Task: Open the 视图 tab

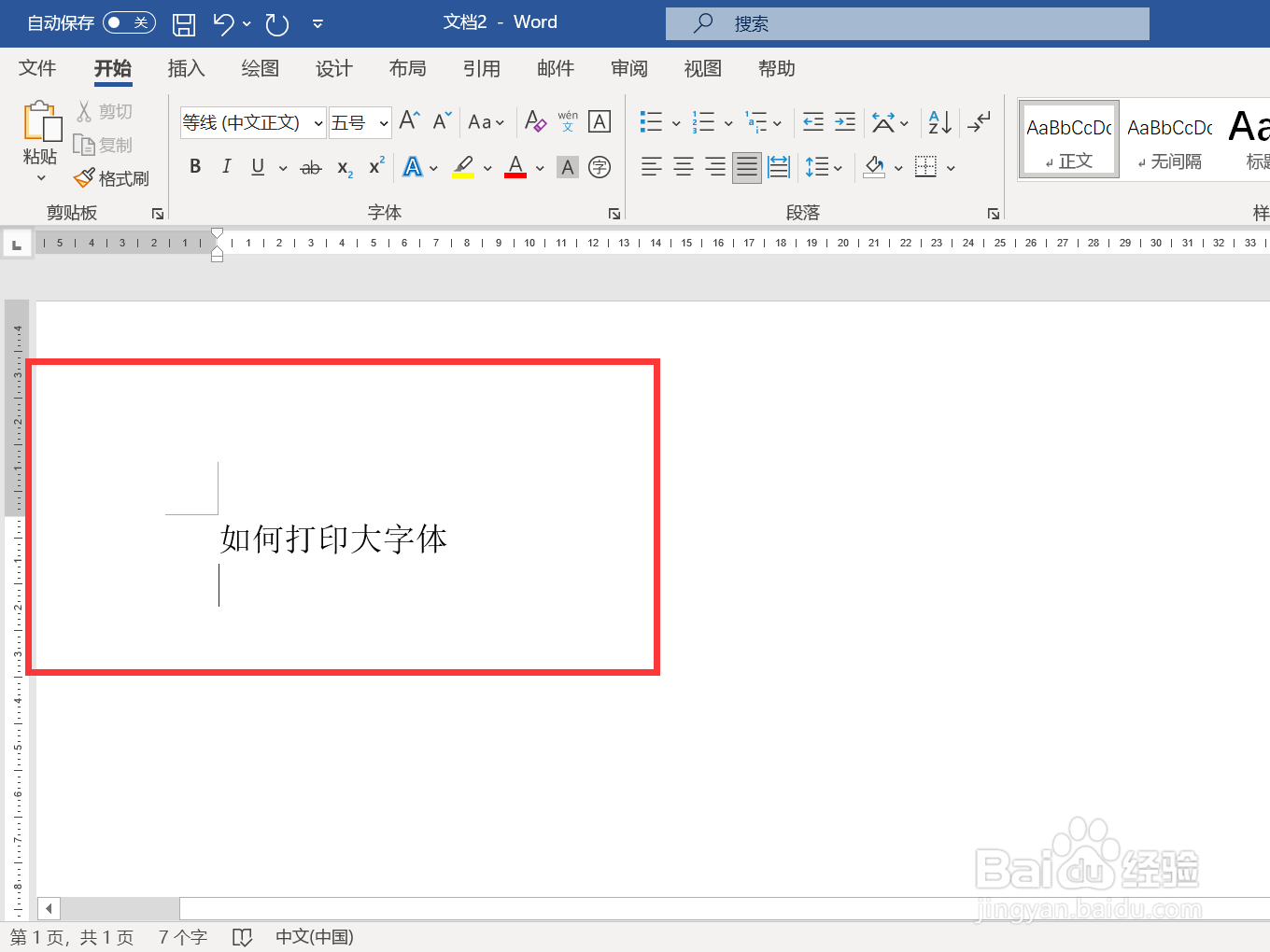Action: (x=702, y=68)
